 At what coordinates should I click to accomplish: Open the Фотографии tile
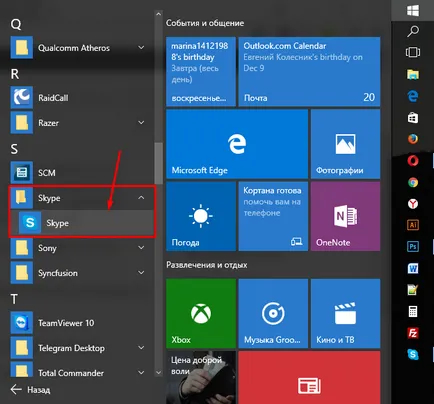[345, 144]
